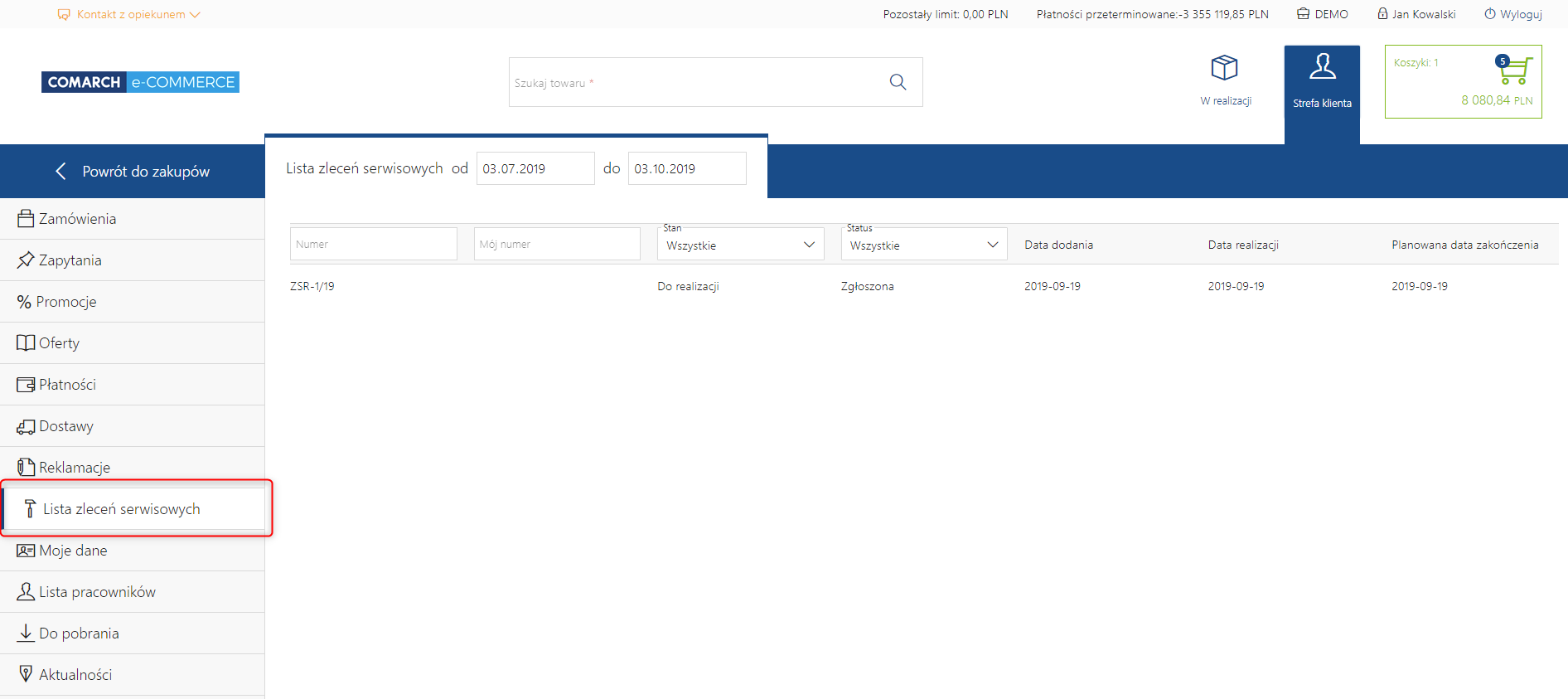
Task: Click the end date field 03.10.2019
Action: click(687, 168)
